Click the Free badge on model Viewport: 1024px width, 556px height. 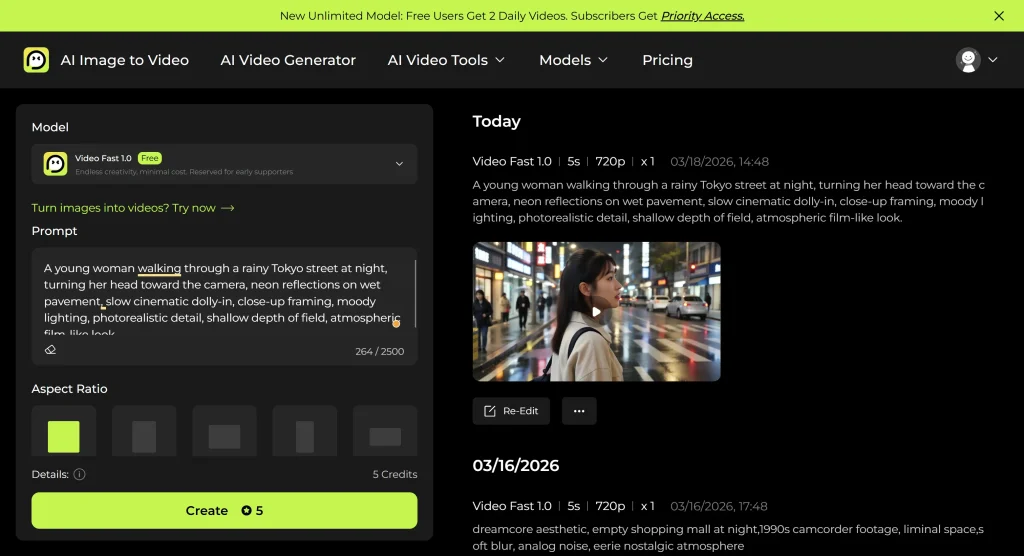click(150, 158)
